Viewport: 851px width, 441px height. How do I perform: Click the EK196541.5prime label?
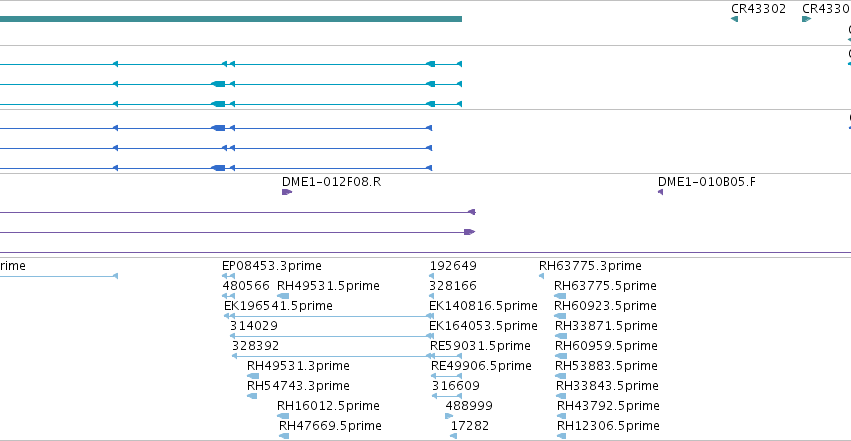(x=278, y=306)
